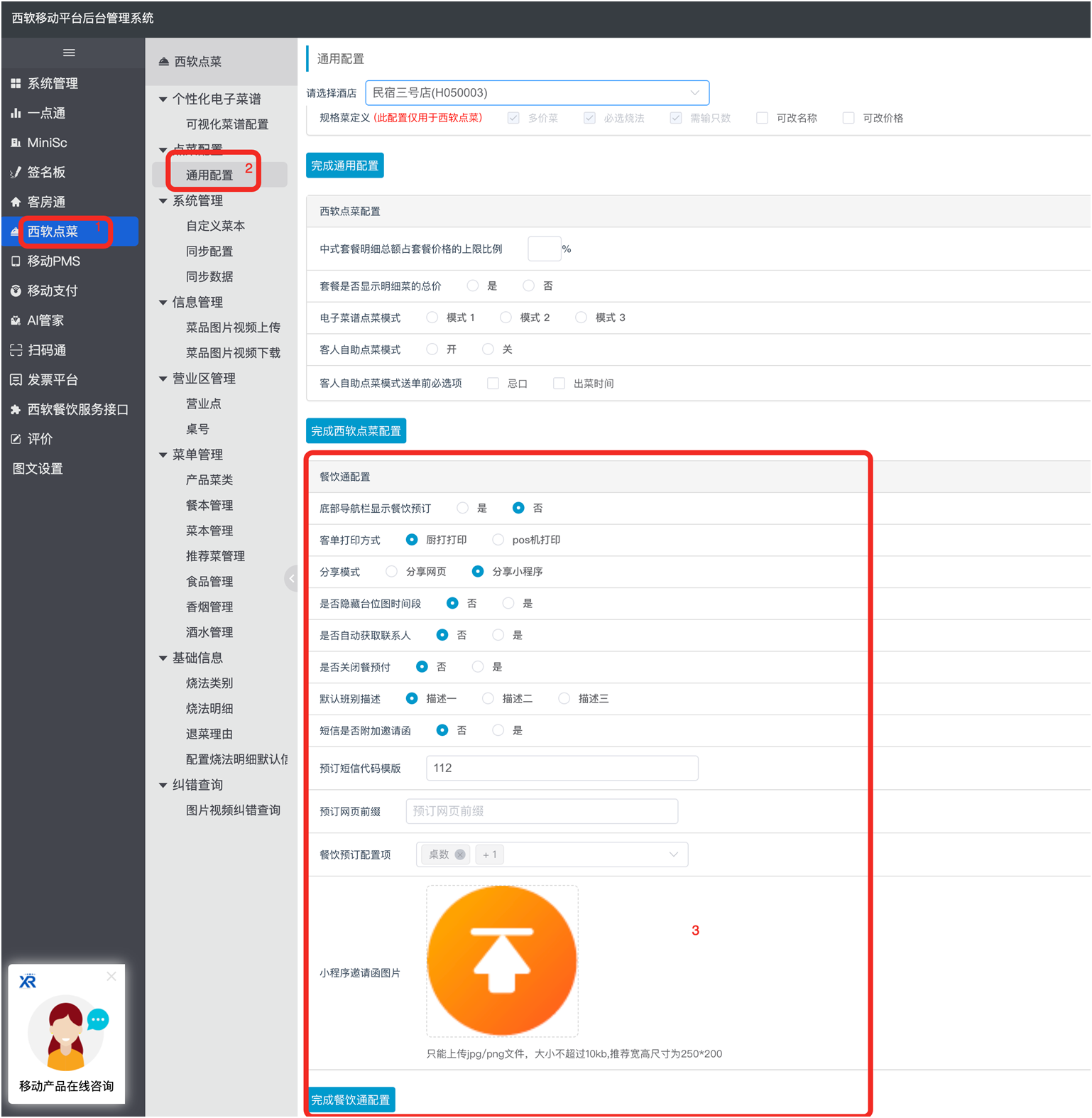This screenshot has width=1092, height=1118.
Task: Click the 一点通 bar chart icon
Action: point(16,114)
